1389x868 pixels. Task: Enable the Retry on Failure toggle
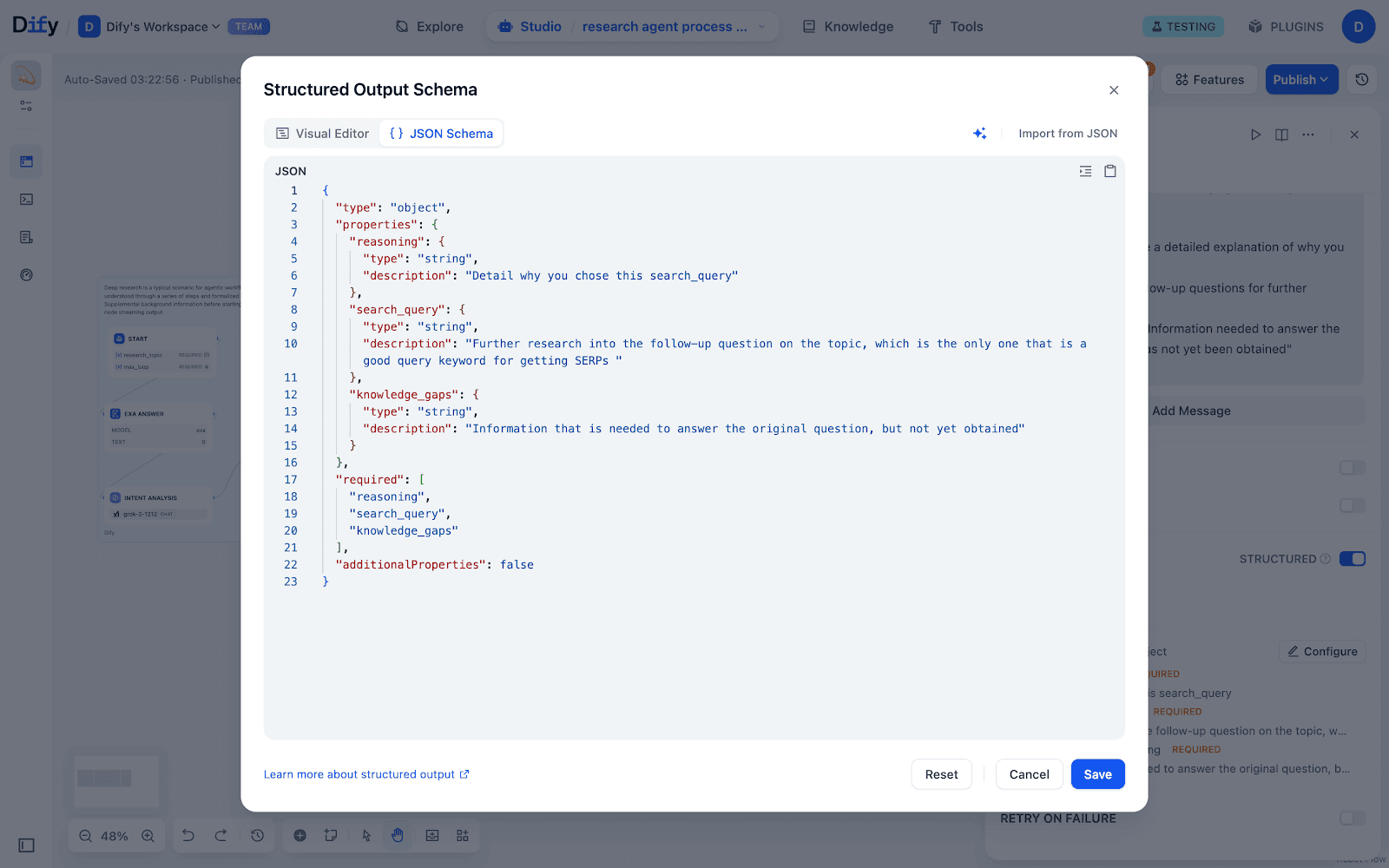(x=1352, y=819)
